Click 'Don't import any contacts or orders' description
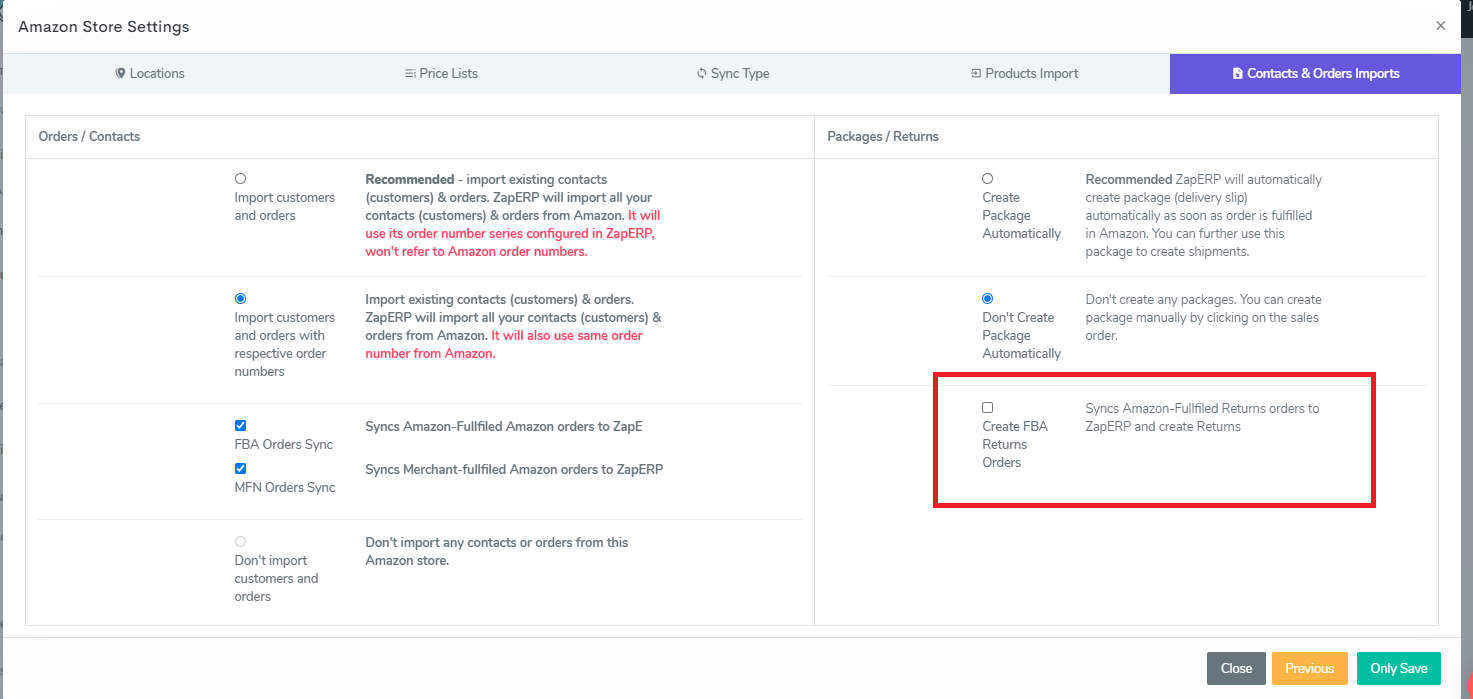Viewport: 1473px width, 699px height. [497, 551]
